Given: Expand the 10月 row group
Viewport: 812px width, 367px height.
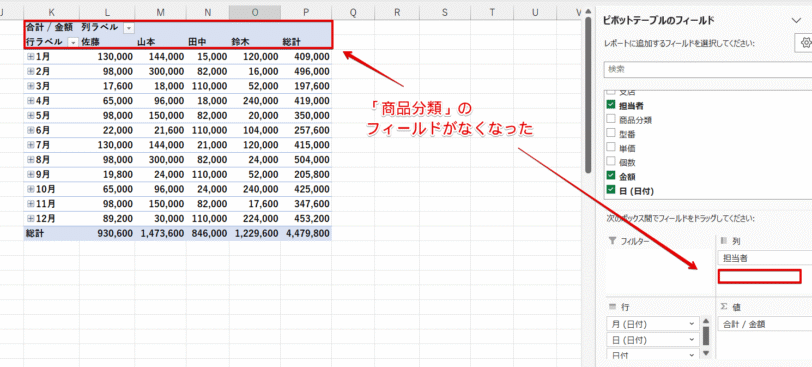Looking at the screenshot, I should click(31, 189).
